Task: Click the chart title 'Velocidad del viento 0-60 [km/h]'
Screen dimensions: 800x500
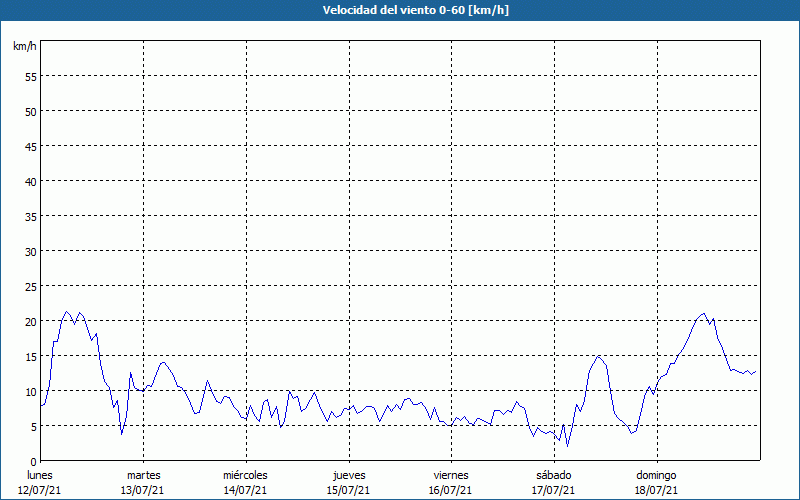Action: tap(415, 10)
